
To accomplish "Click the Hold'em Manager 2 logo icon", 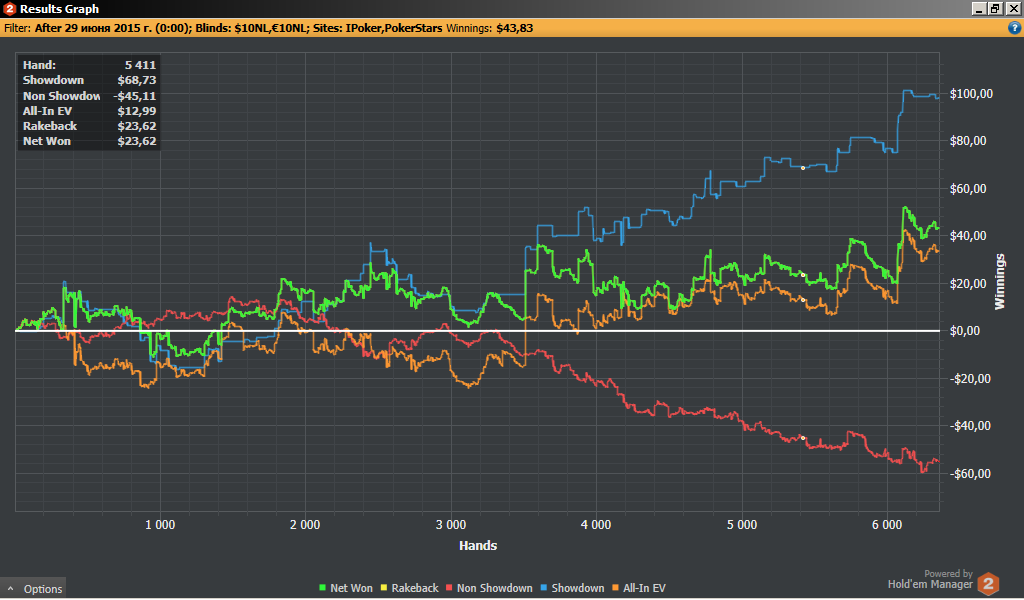I will 988,583.
